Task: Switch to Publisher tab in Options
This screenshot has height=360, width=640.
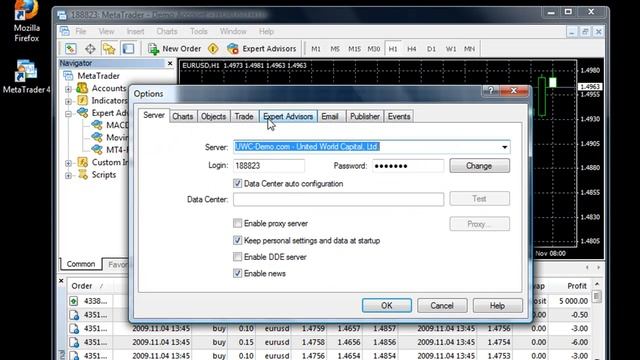Action: 364,116
